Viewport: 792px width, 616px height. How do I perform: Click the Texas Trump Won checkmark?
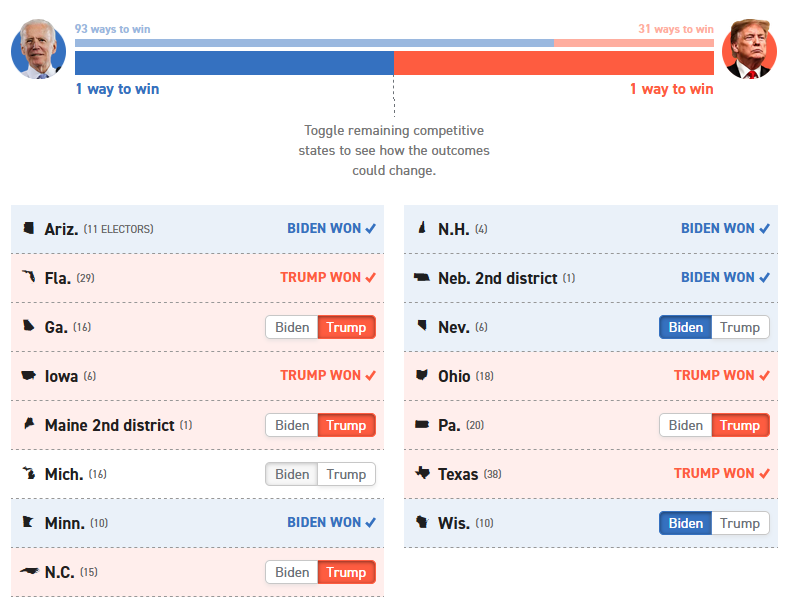(x=765, y=474)
